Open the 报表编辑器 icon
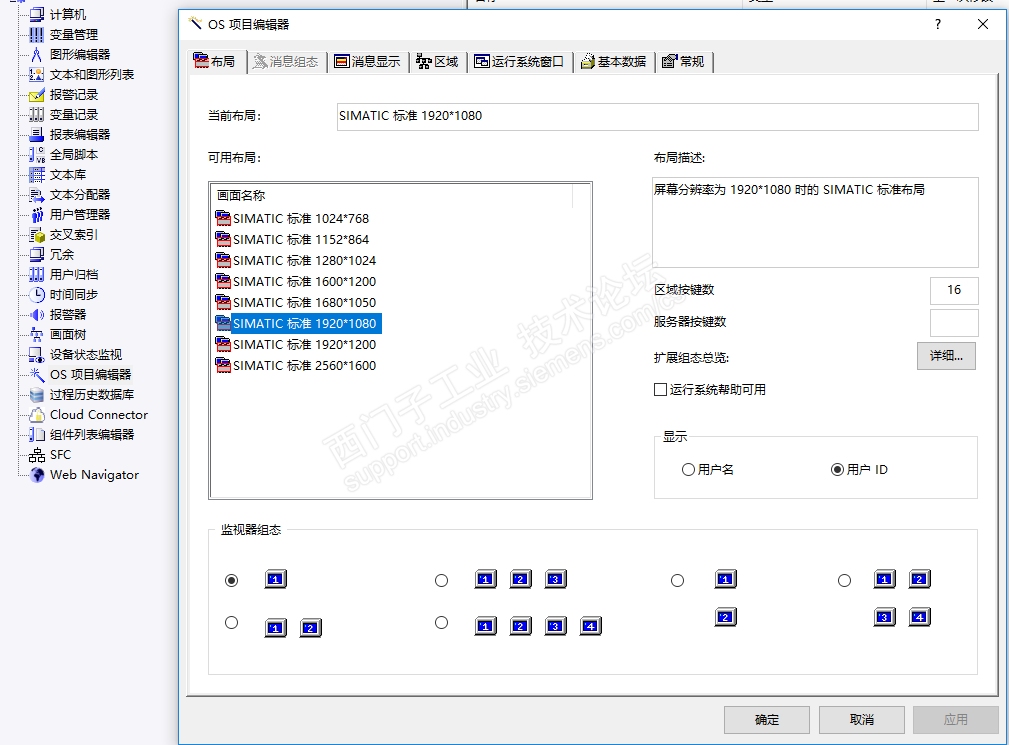This screenshot has width=1009, height=745. pyautogui.click(x=37, y=134)
